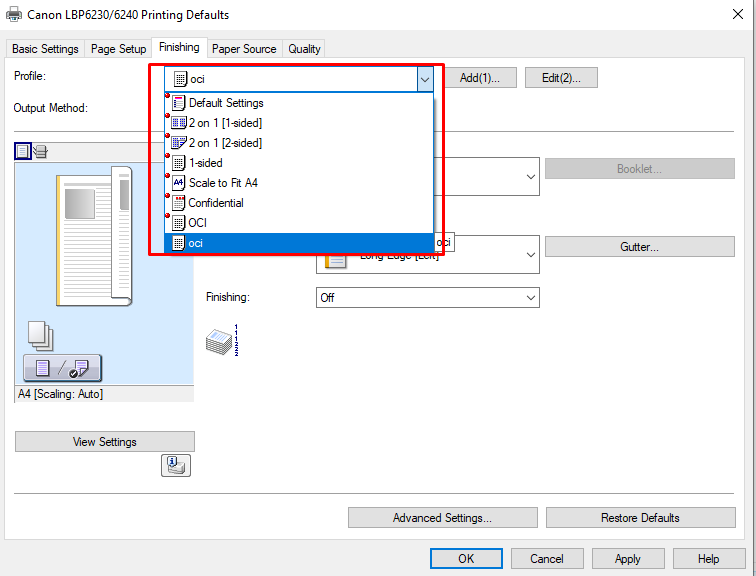Open Help for the printer dialog

click(x=709, y=559)
